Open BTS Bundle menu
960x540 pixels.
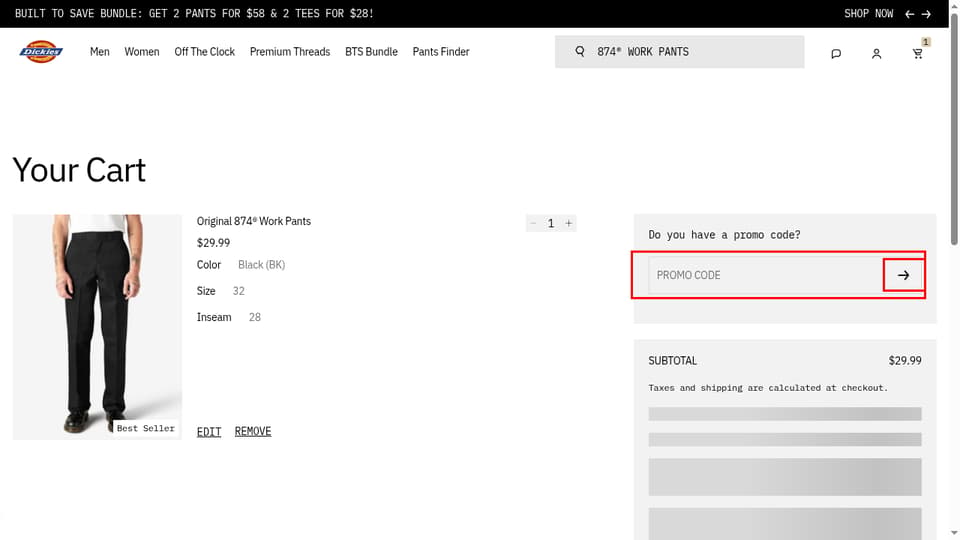pyautogui.click(x=371, y=52)
